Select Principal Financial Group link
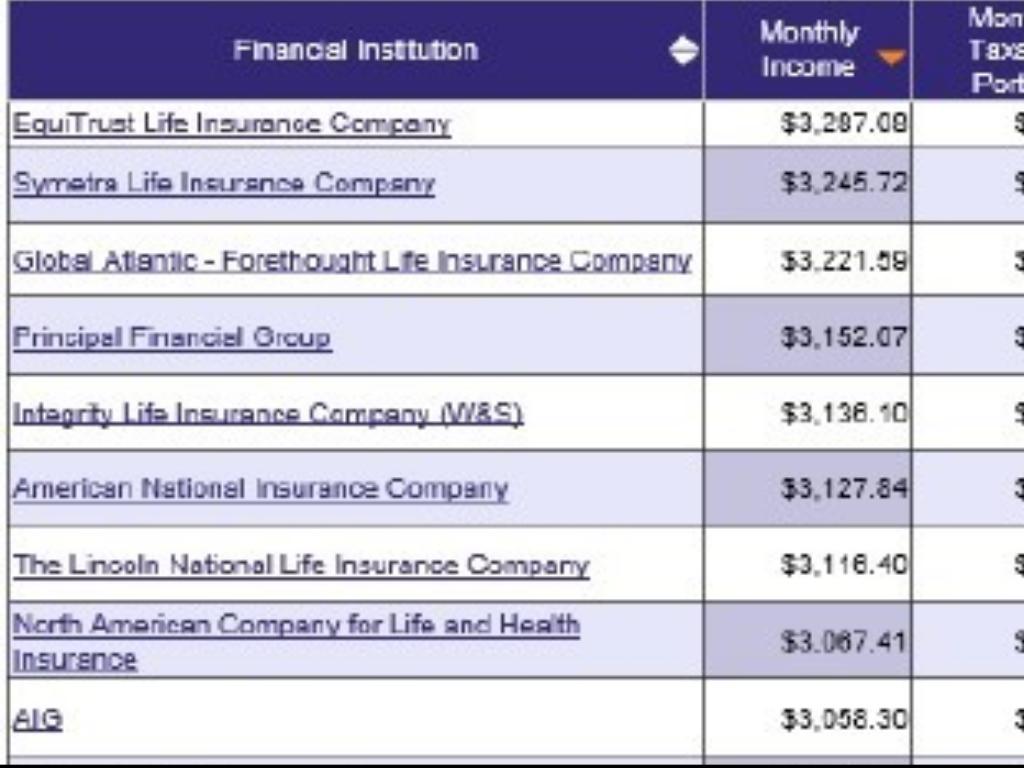 (171, 338)
